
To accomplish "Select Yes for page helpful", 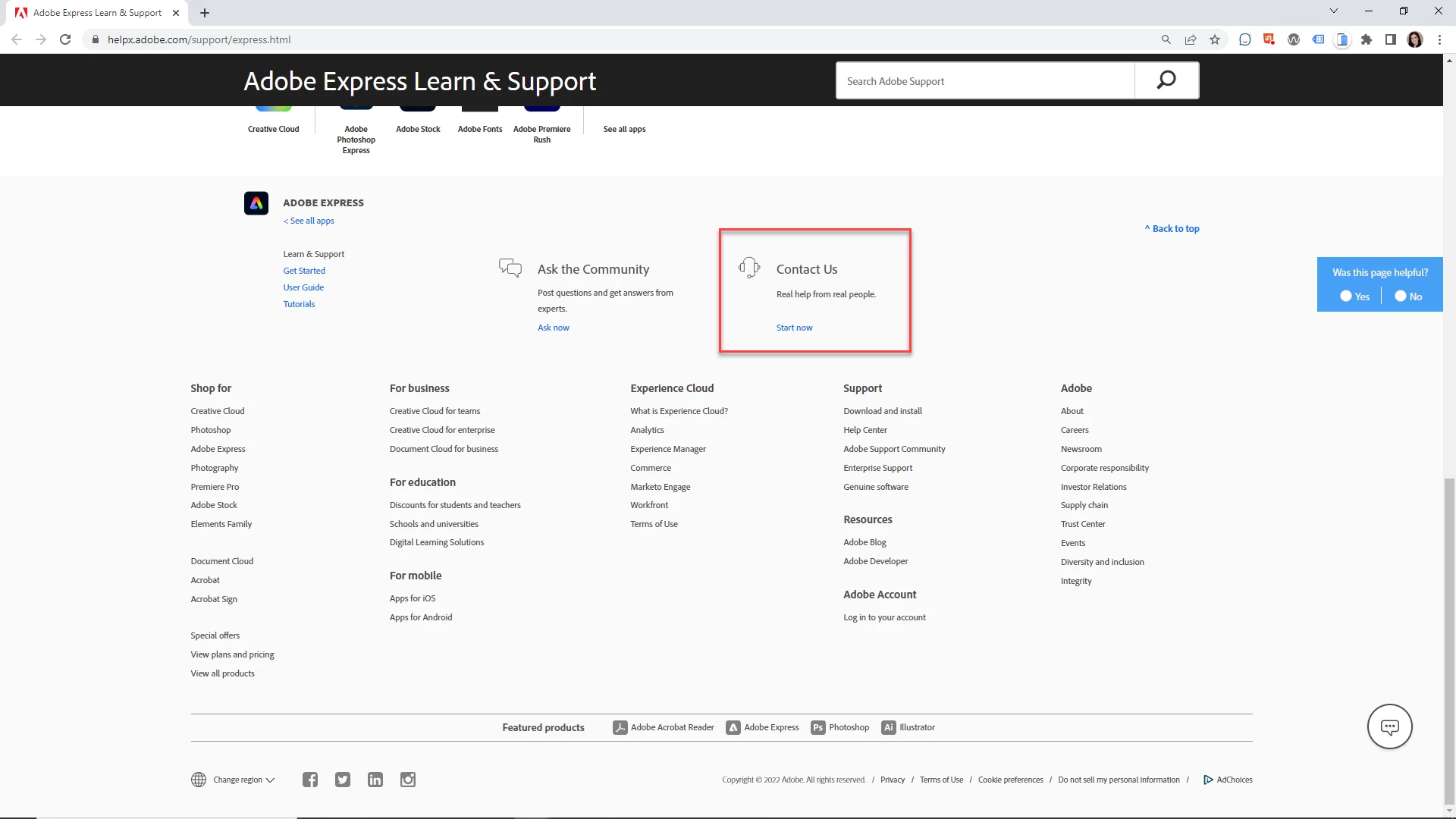I will [x=1346, y=297].
